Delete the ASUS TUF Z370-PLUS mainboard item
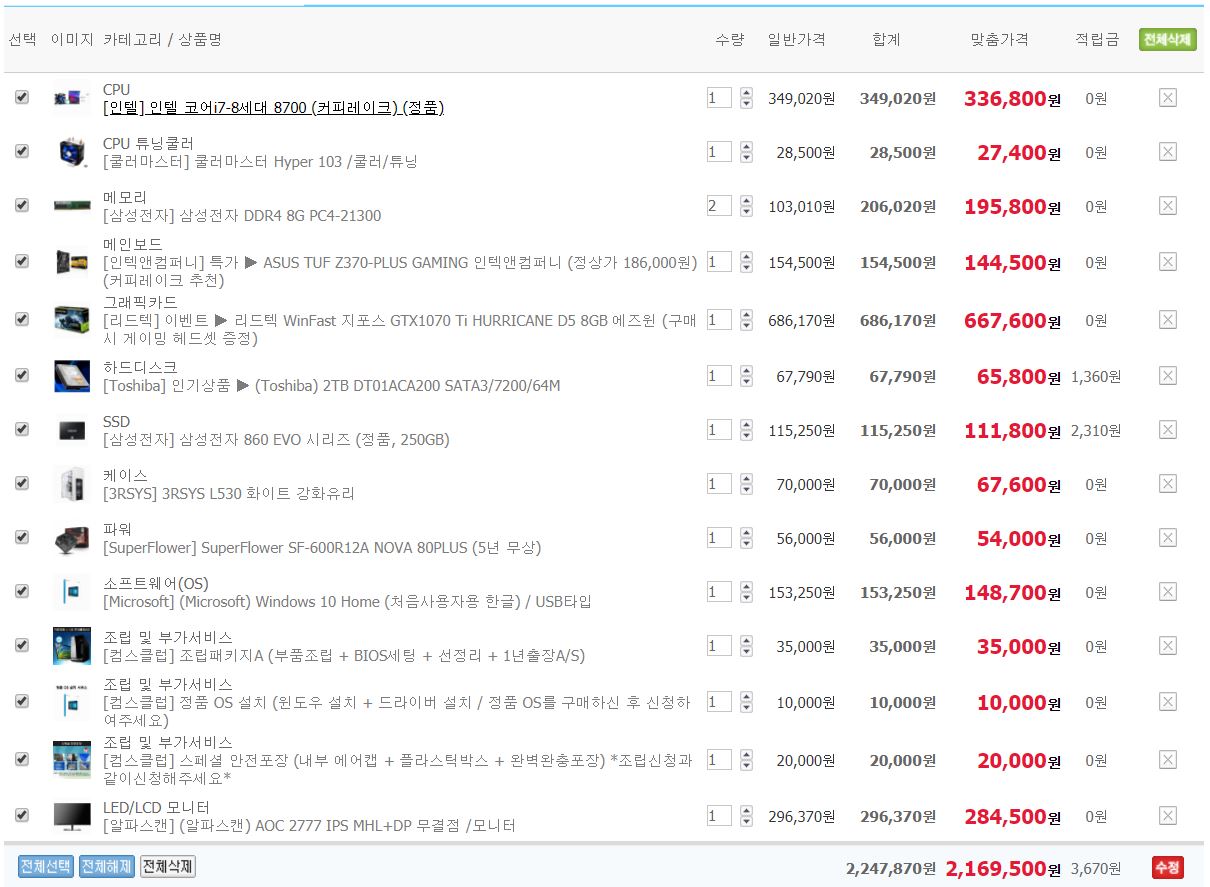 pyautogui.click(x=1167, y=262)
